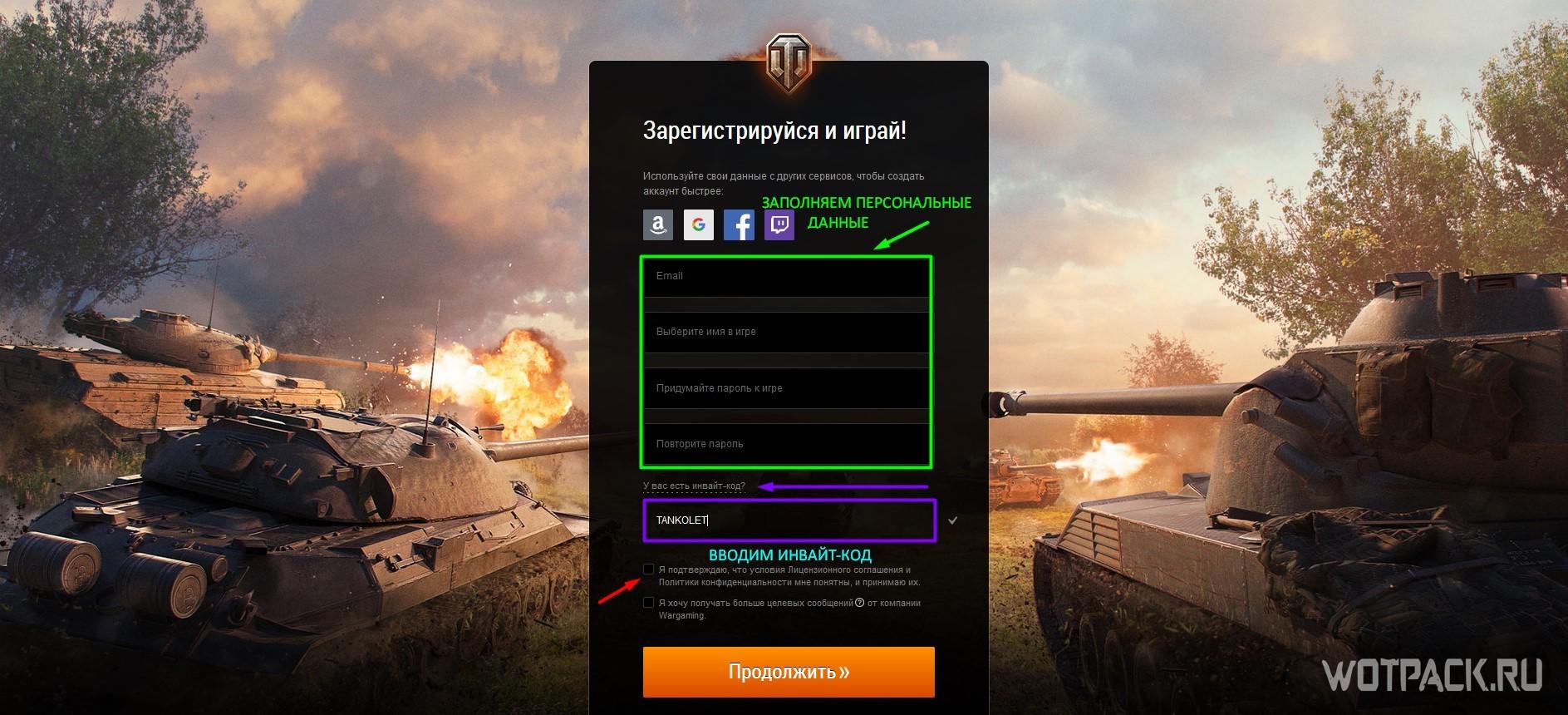Select the 'Выберите имя в игре' field

(786, 332)
